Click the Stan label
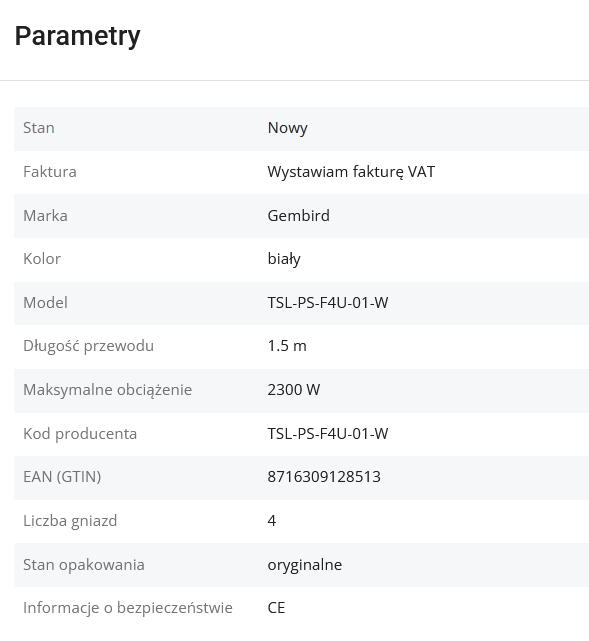This screenshot has width=589, height=641. tap(39, 128)
